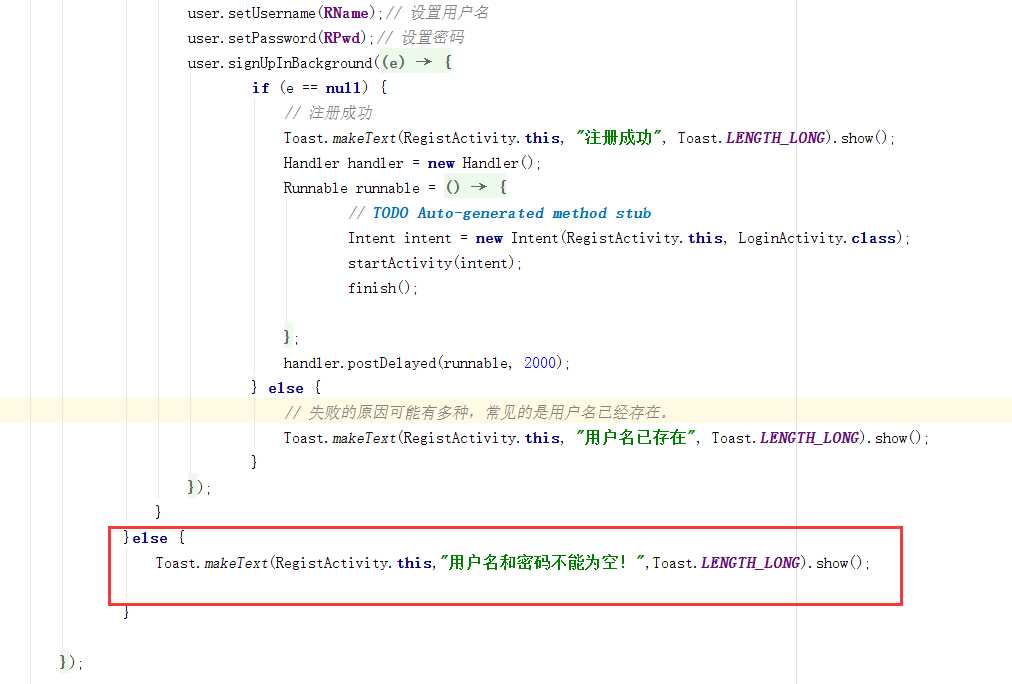Click the RName argument in setUsername

346,13
